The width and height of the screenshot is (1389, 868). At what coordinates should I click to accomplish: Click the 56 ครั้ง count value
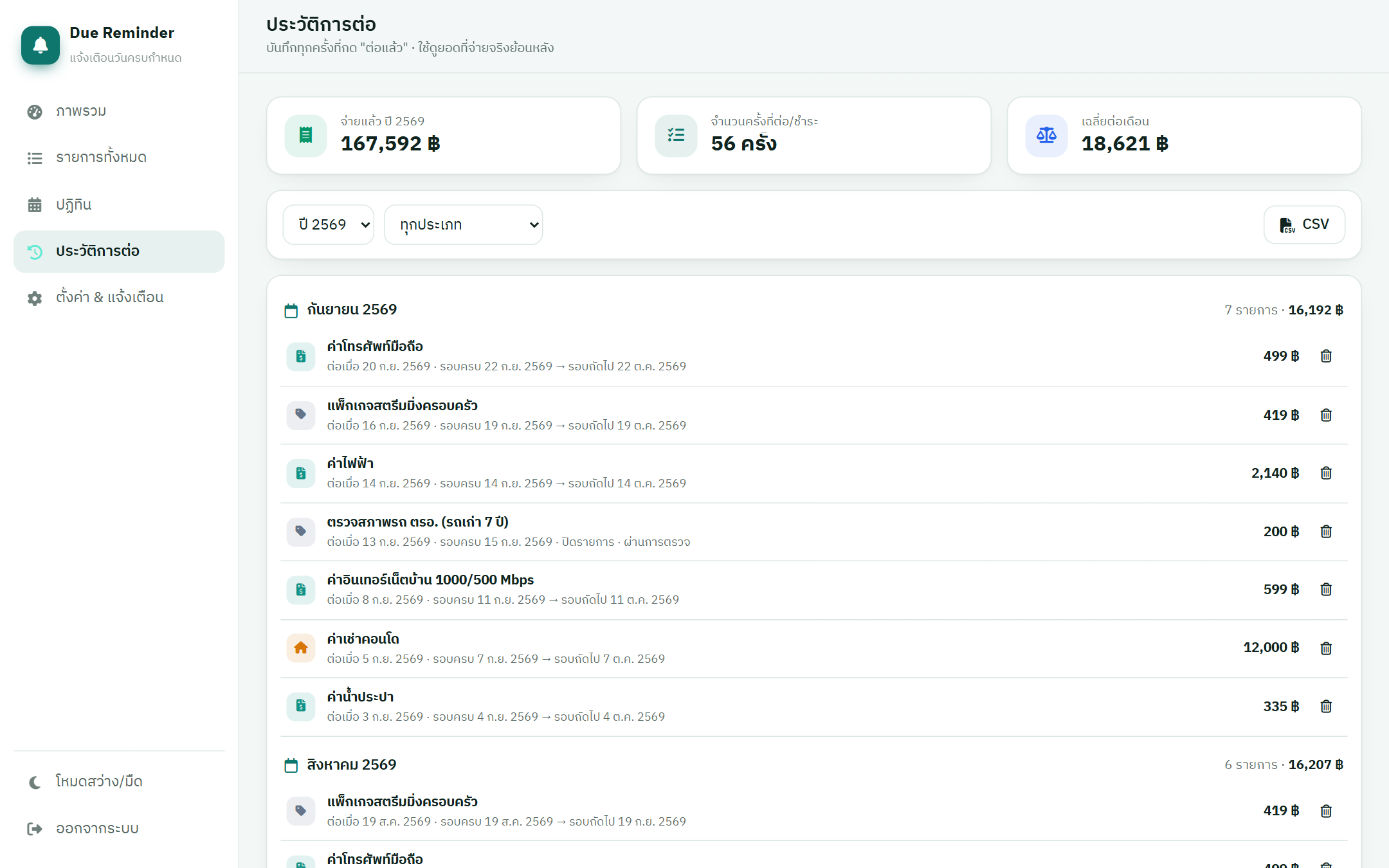pyautogui.click(x=744, y=143)
